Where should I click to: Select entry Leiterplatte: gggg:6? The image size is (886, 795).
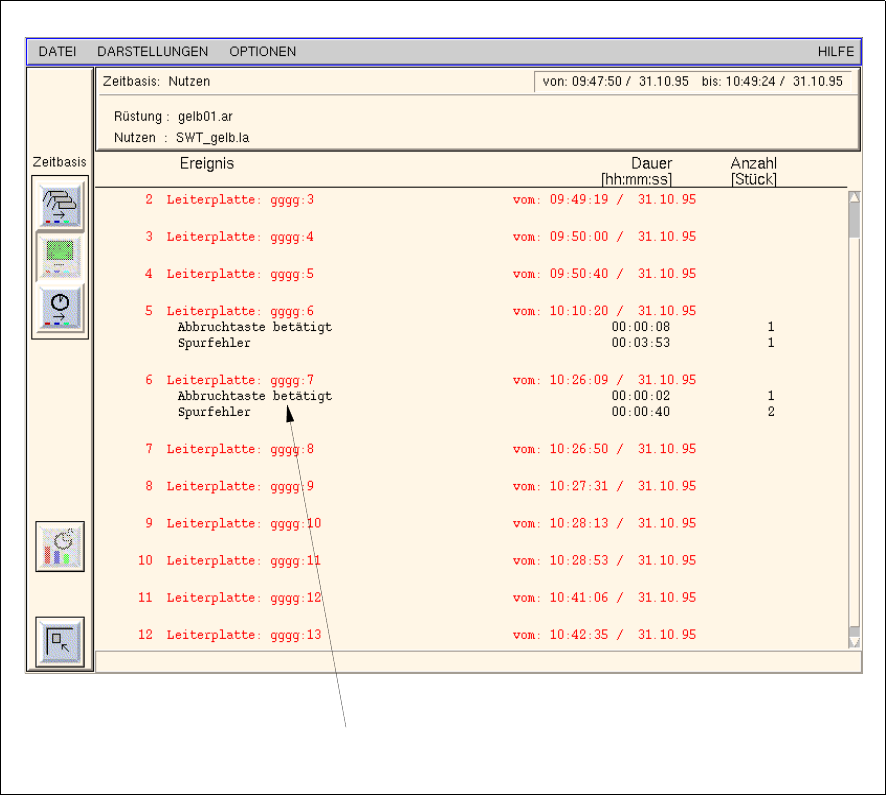pos(240,311)
